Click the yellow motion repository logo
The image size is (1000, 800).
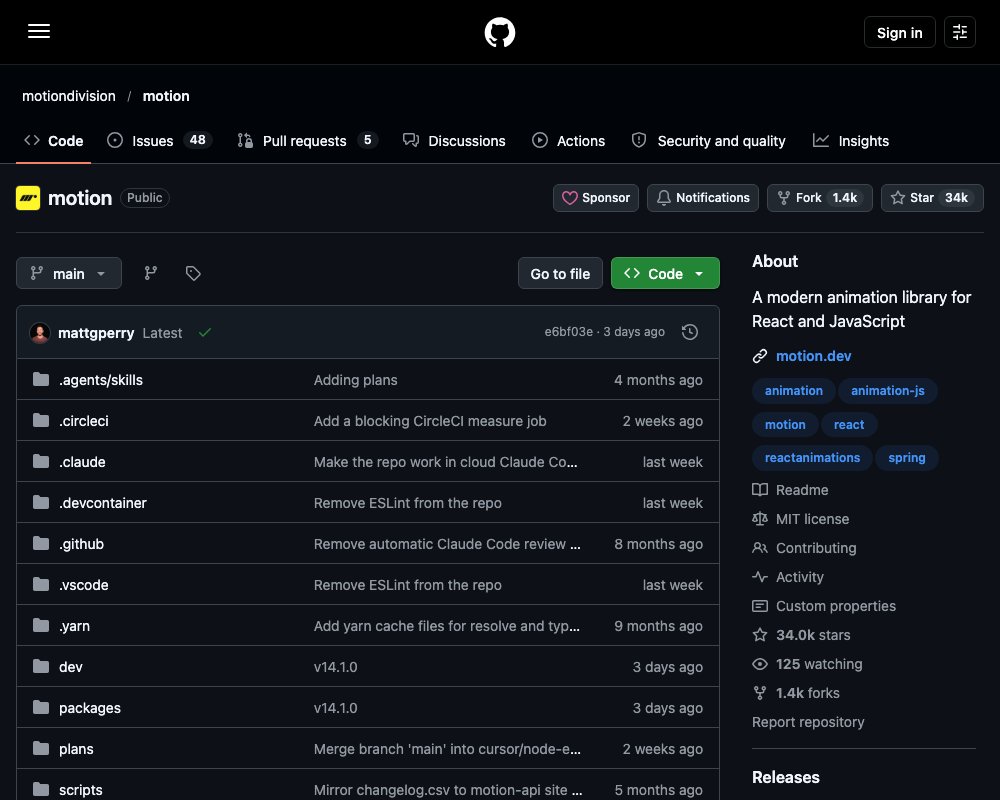pos(28,198)
